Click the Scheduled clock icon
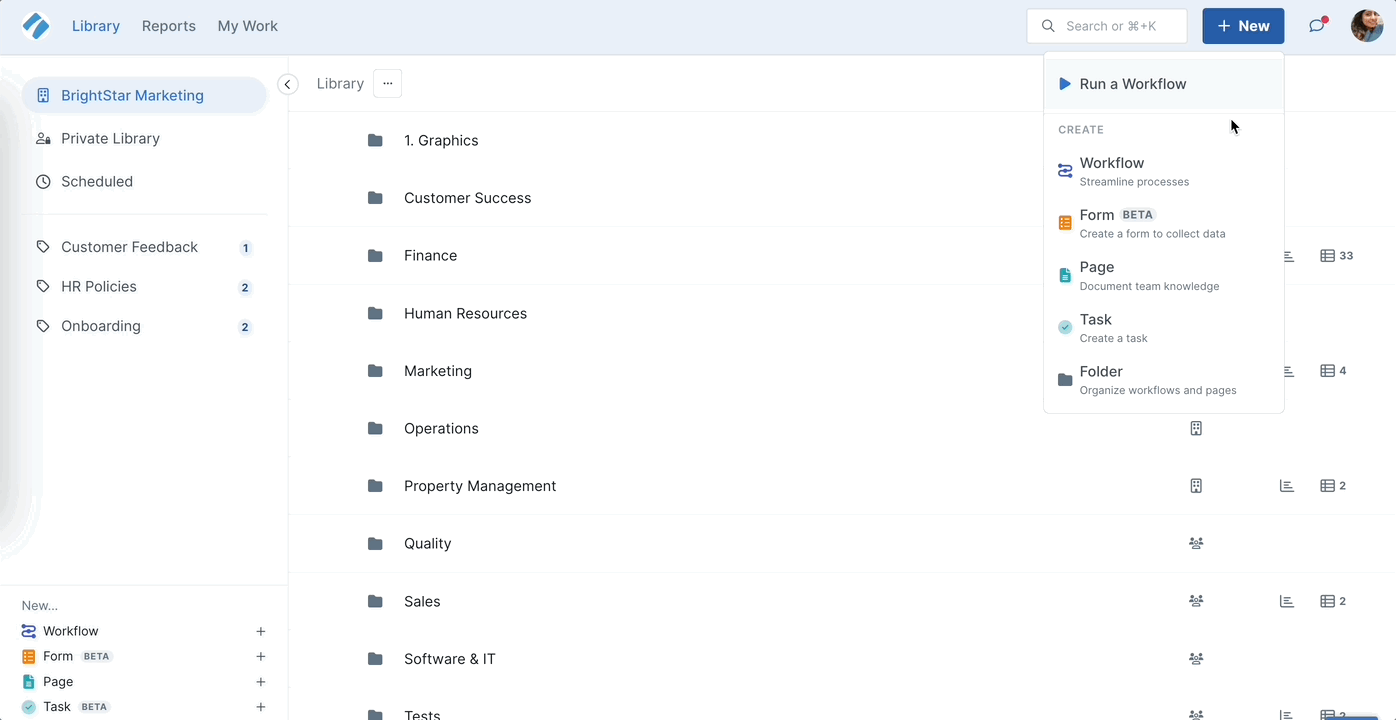 click(x=43, y=181)
